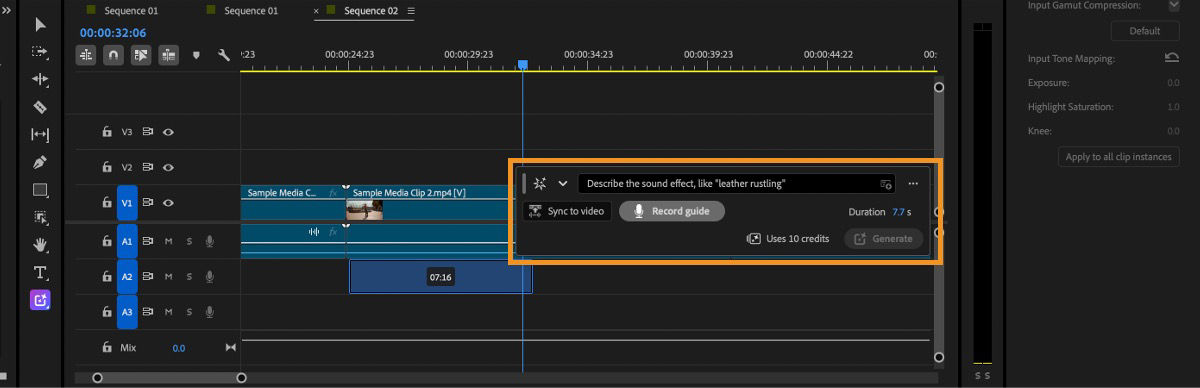Mute the A1 audio track
The width and height of the screenshot is (1200, 388).
tap(168, 241)
